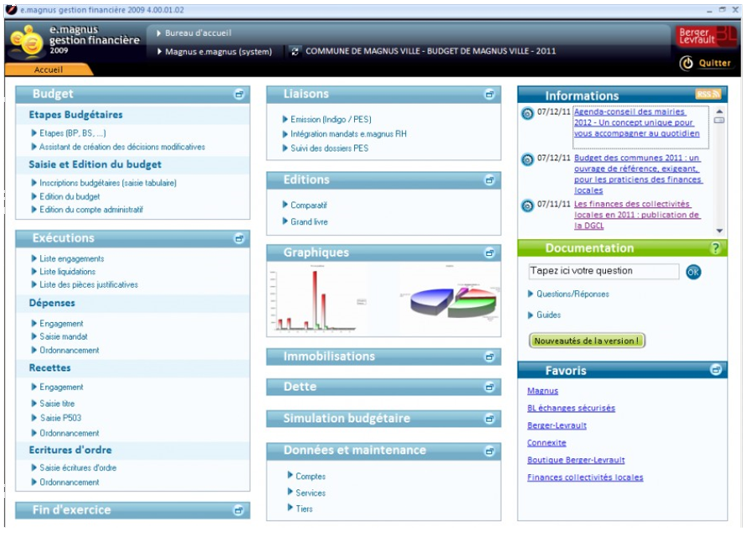Image resolution: width=746 pixels, height=552 pixels.
Task: Click the OK search icon beside question field
Action: coord(693,271)
